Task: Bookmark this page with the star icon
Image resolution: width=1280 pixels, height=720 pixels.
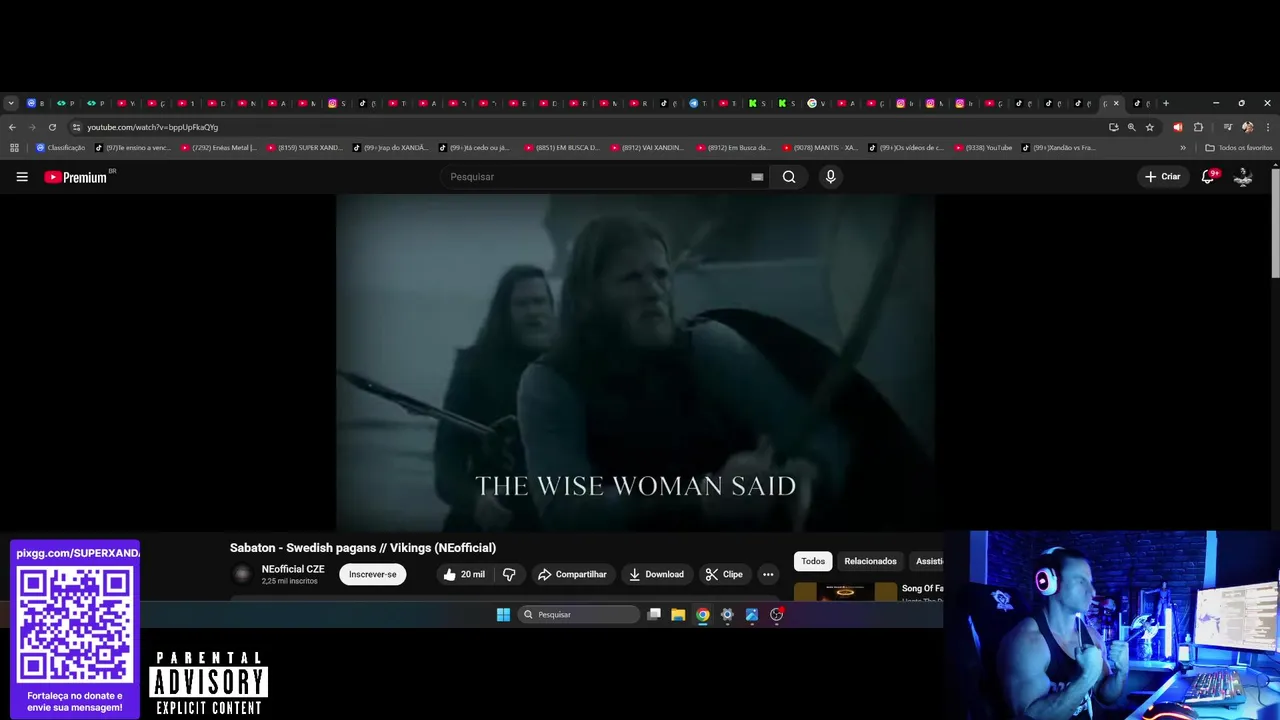Action: point(1150,127)
